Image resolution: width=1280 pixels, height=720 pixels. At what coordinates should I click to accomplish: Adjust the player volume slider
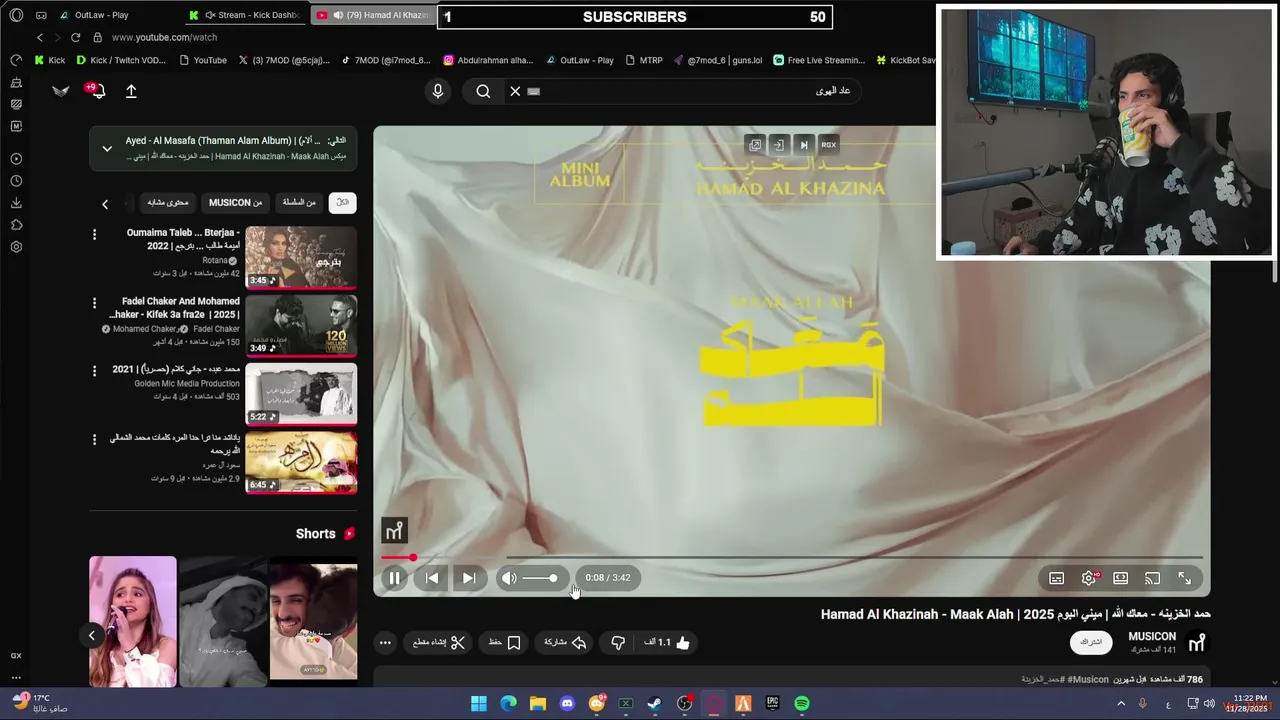pyautogui.click(x=540, y=578)
